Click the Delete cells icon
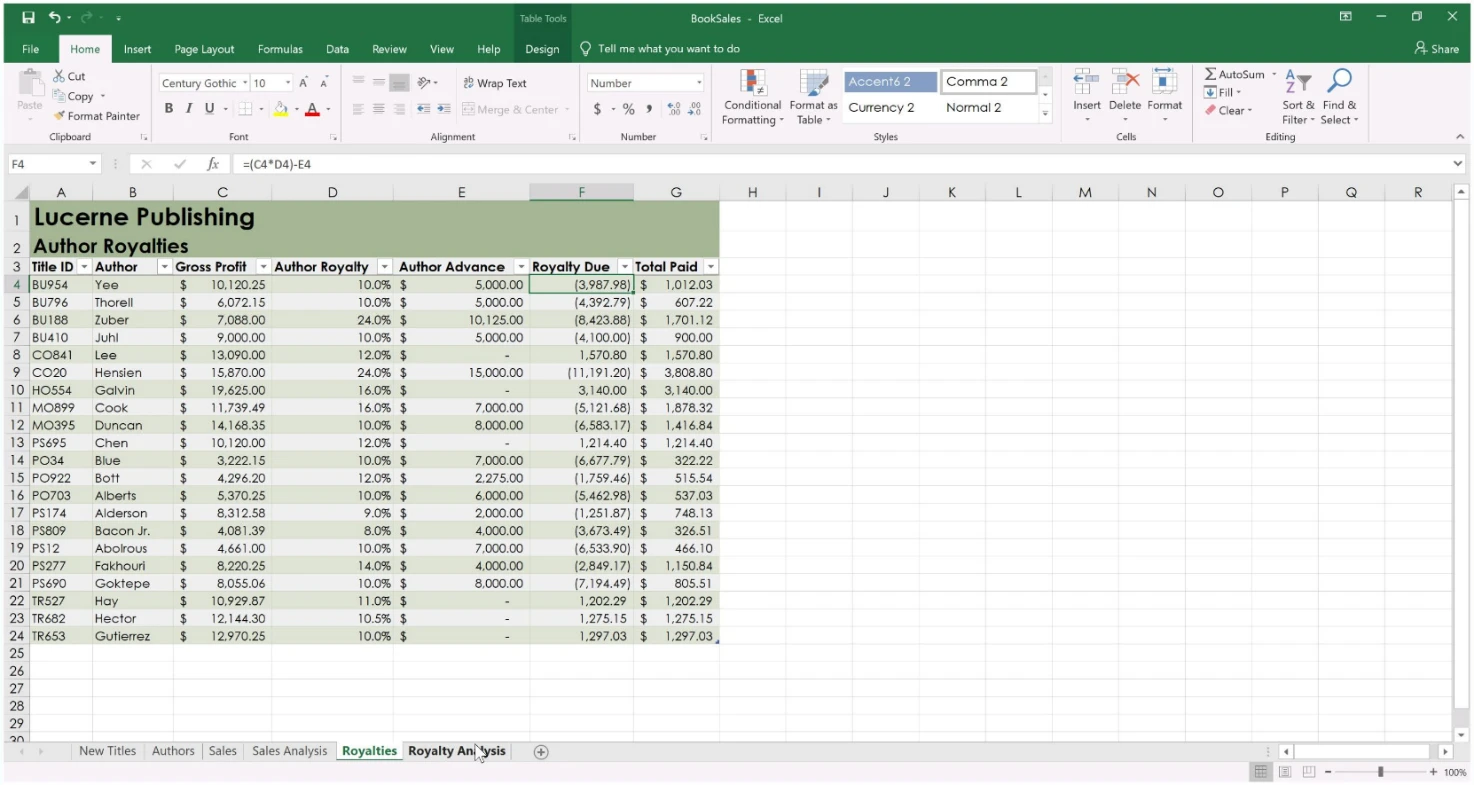1474x785 pixels. pyautogui.click(x=1124, y=83)
